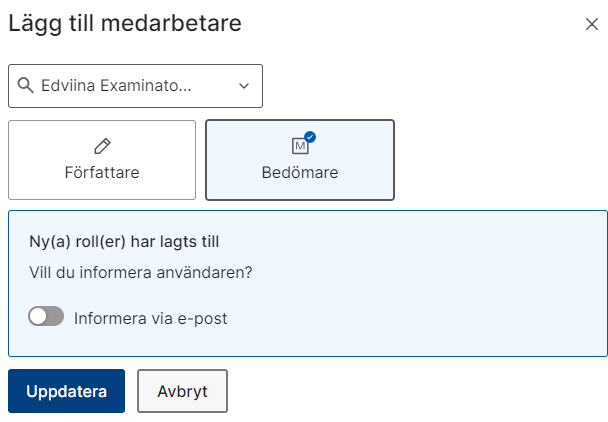
Task: Click the magnifier search icon in user field
Action: (x=26, y=85)
